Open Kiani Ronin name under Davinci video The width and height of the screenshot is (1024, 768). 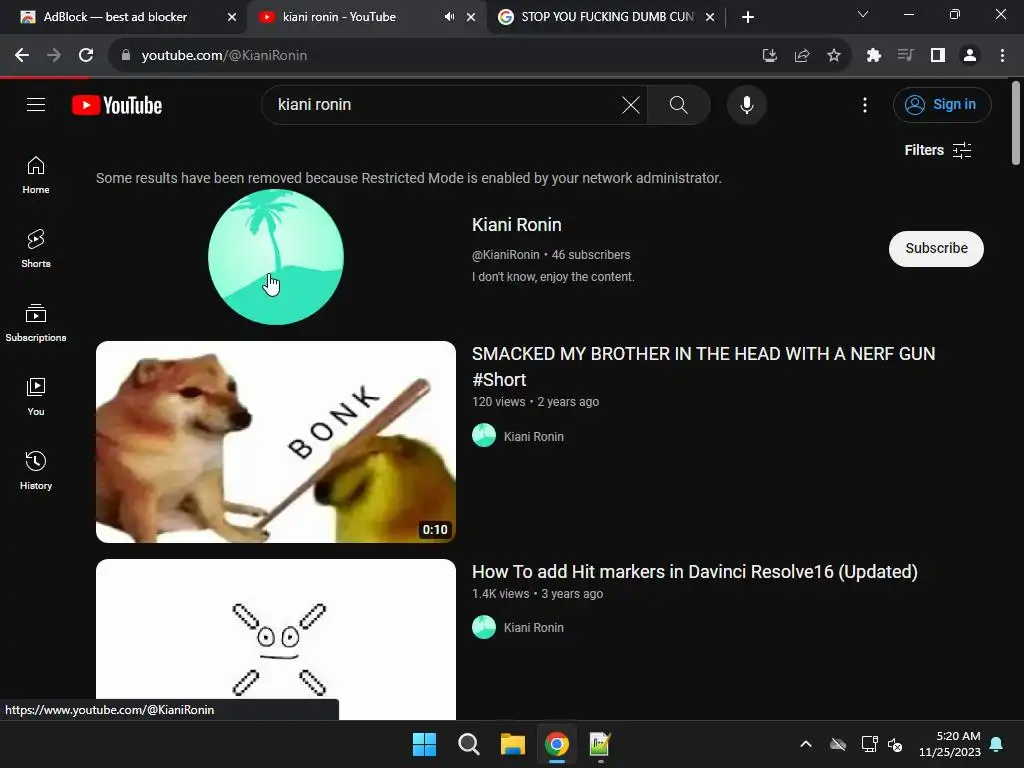pos(534,628)
